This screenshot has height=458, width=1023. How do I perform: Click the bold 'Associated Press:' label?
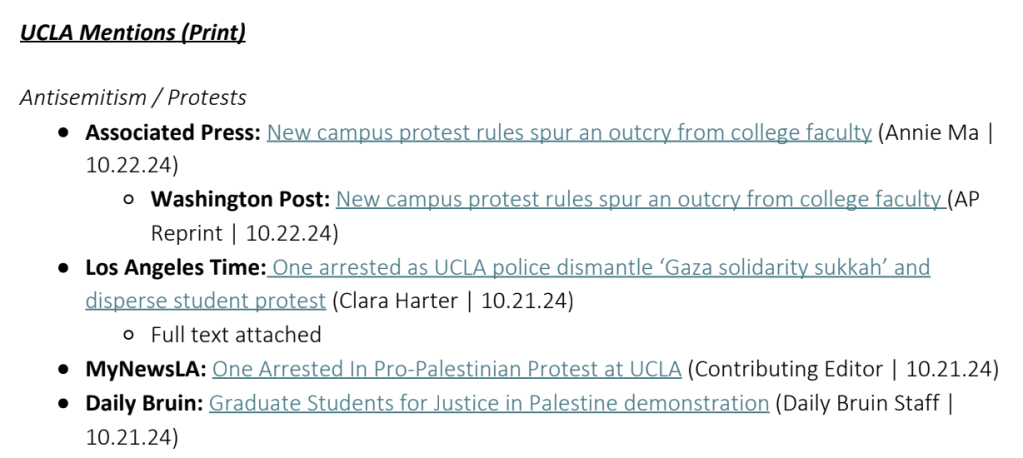(x=173, y=133)
